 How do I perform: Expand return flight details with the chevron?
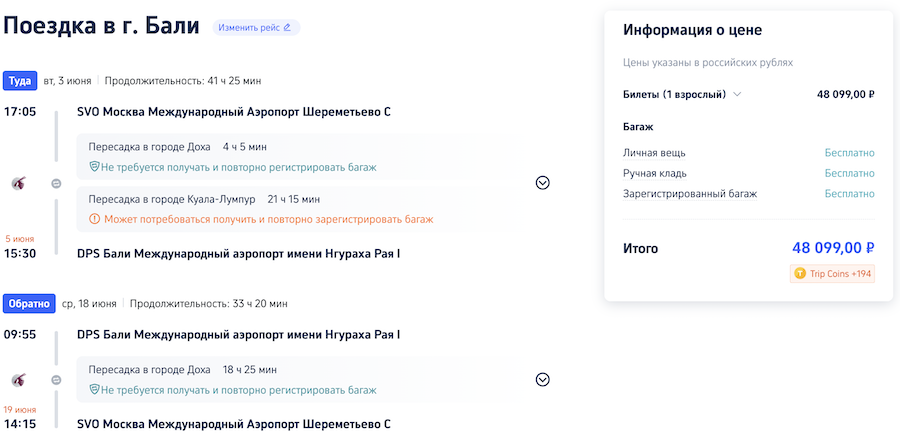pos(543,380)
